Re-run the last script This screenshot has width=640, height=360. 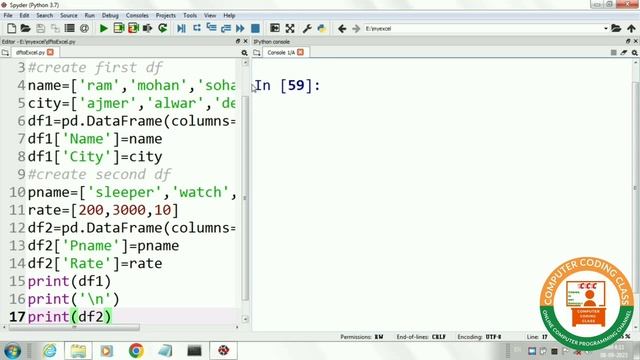click(163, 29)
